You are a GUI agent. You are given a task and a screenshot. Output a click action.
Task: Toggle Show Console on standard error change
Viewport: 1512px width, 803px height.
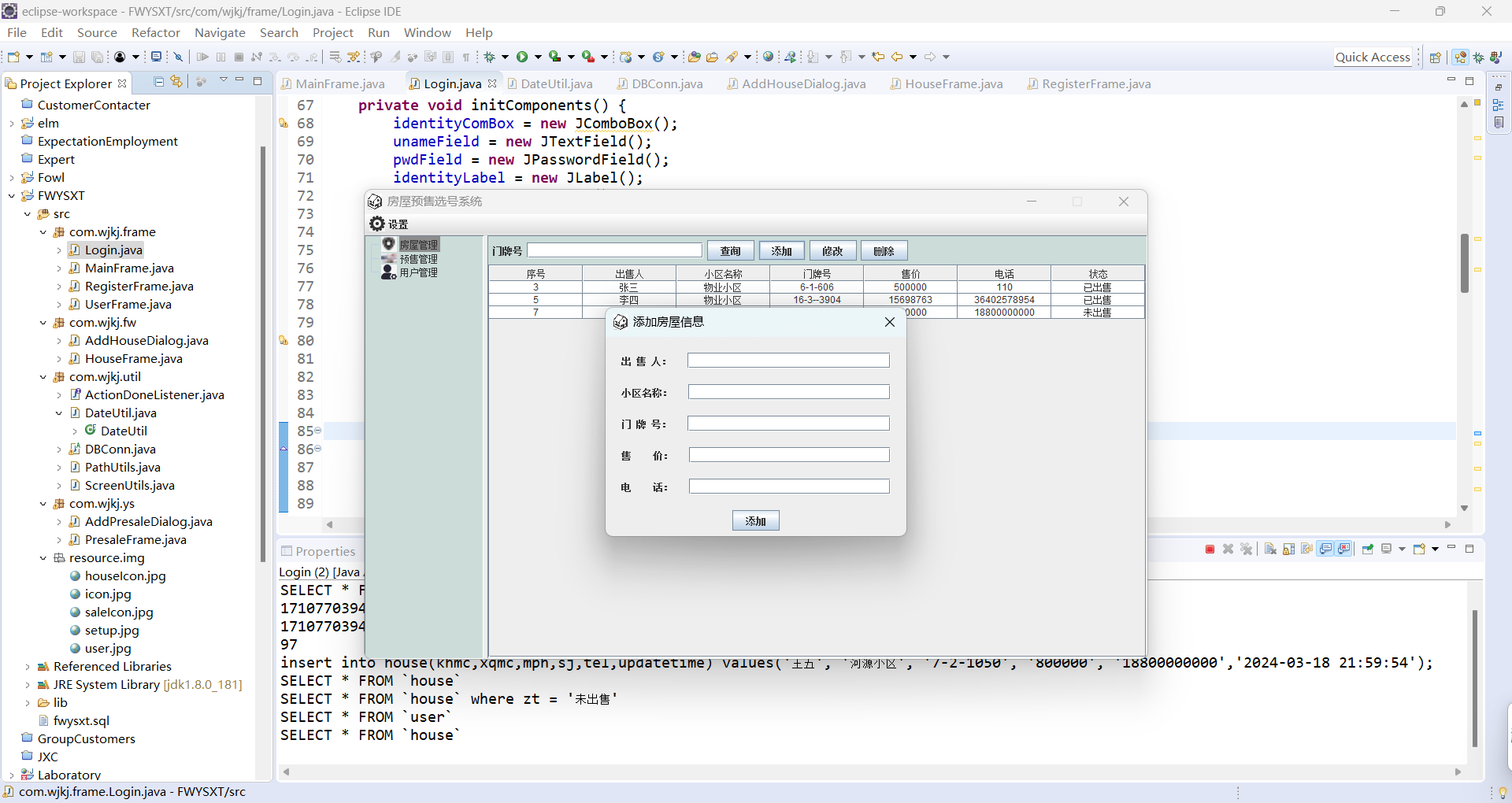(x=1344, y=550)
